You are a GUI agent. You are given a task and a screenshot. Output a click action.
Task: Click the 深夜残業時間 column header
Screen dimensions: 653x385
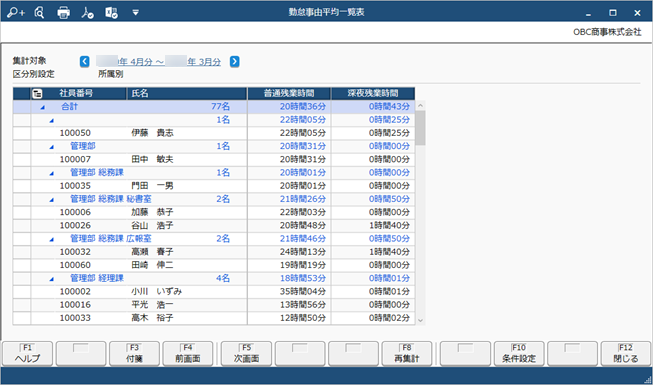373,93
